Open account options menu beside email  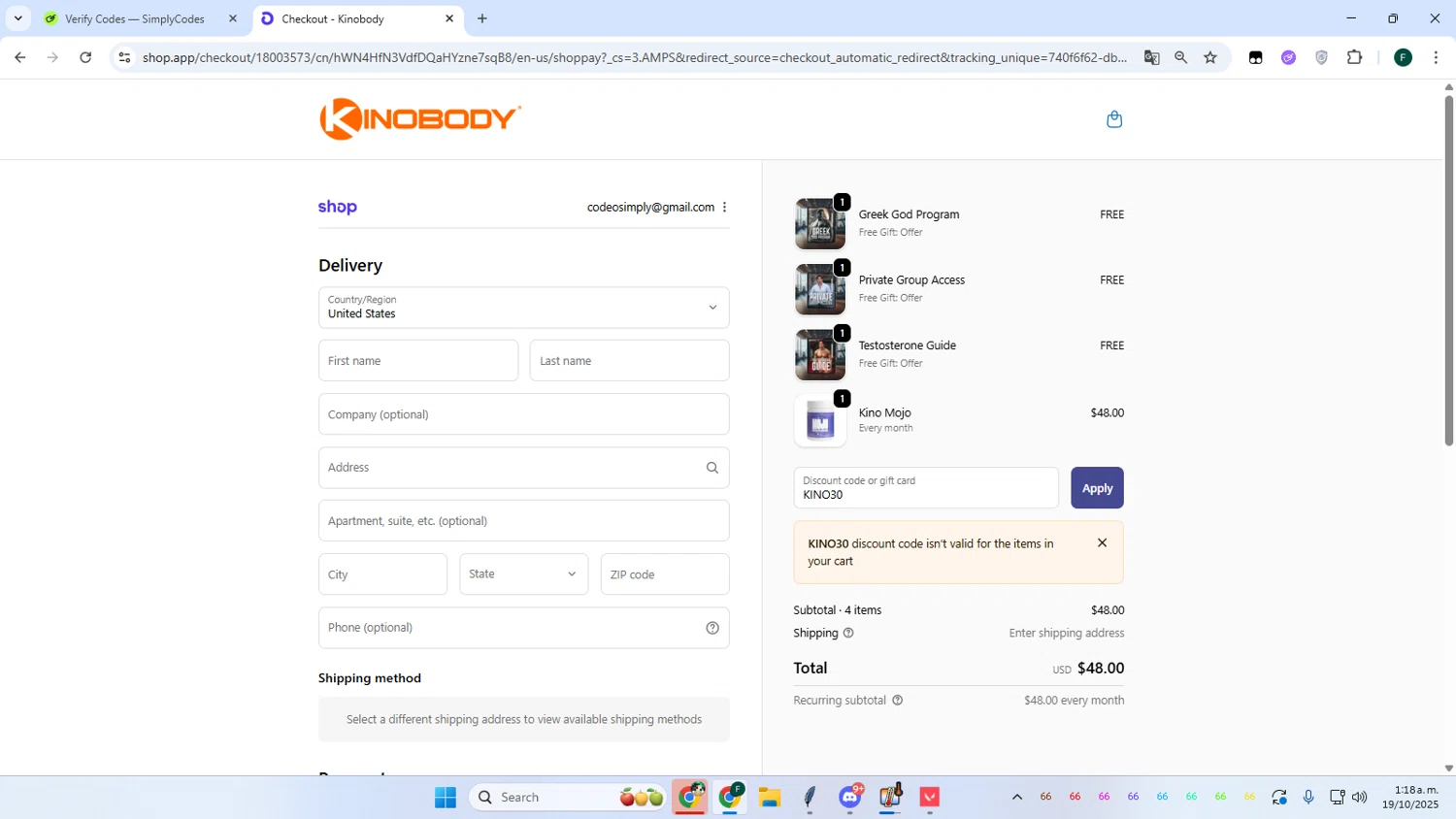(724, 207)
